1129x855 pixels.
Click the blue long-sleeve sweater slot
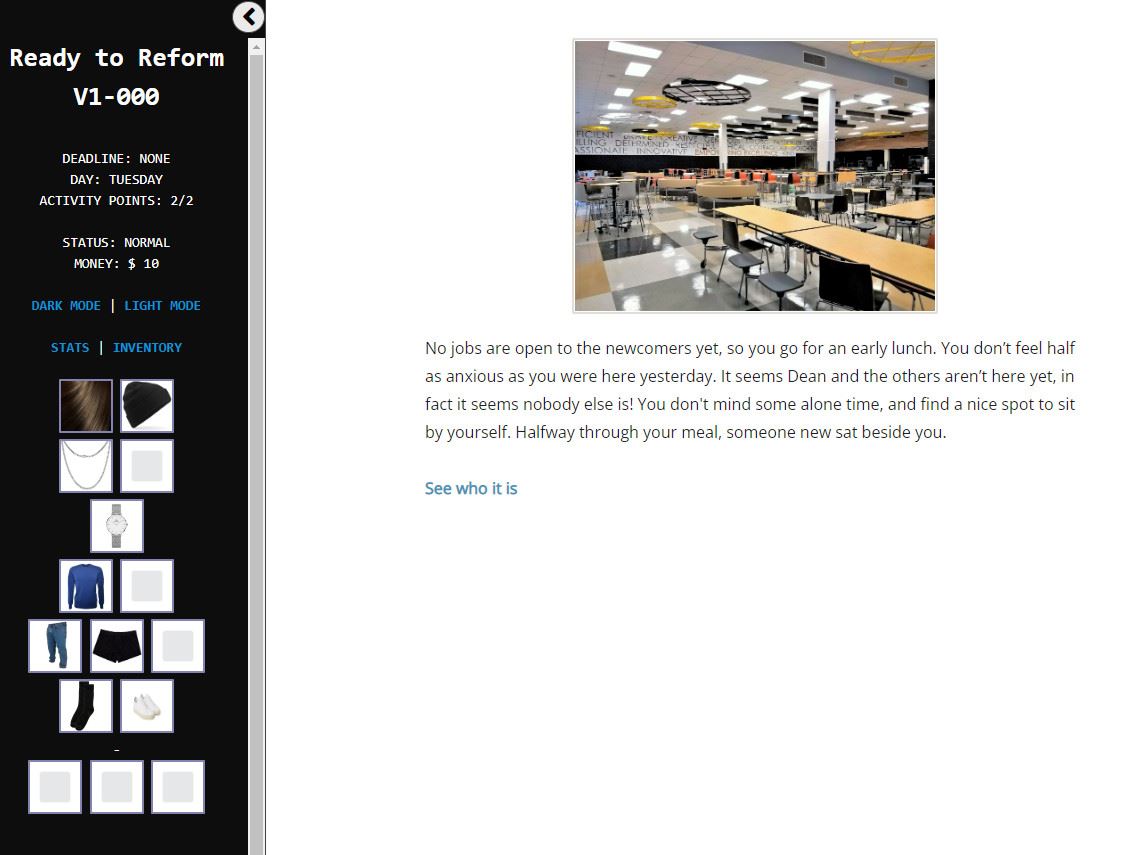[x=86, y=586]
